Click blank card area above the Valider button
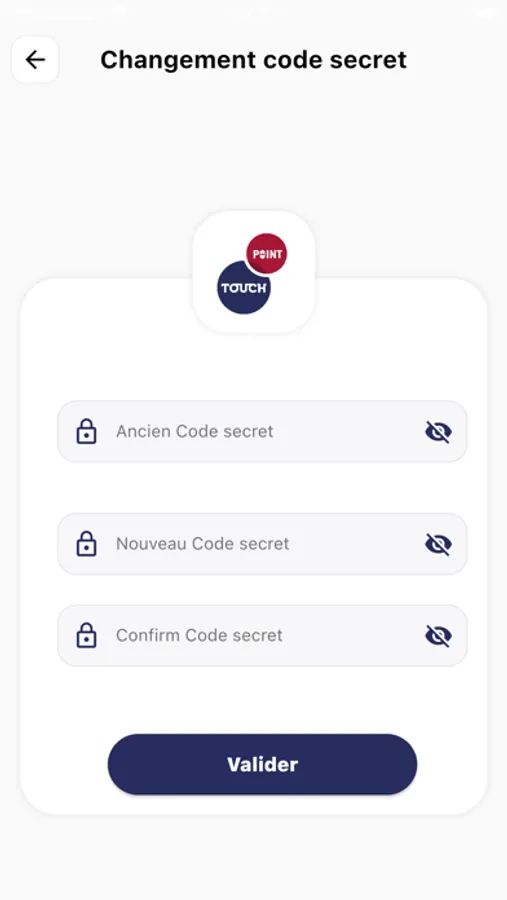507x900 pixels. point(262,700)
